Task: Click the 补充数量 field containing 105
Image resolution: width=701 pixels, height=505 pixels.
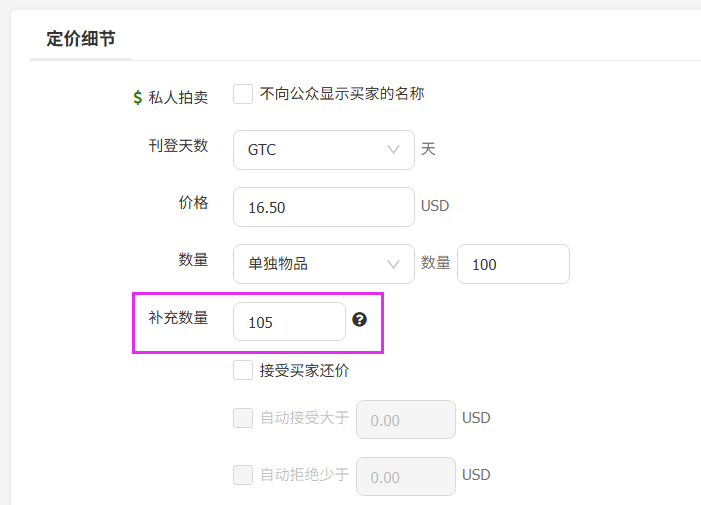Action: coord(289,321)
